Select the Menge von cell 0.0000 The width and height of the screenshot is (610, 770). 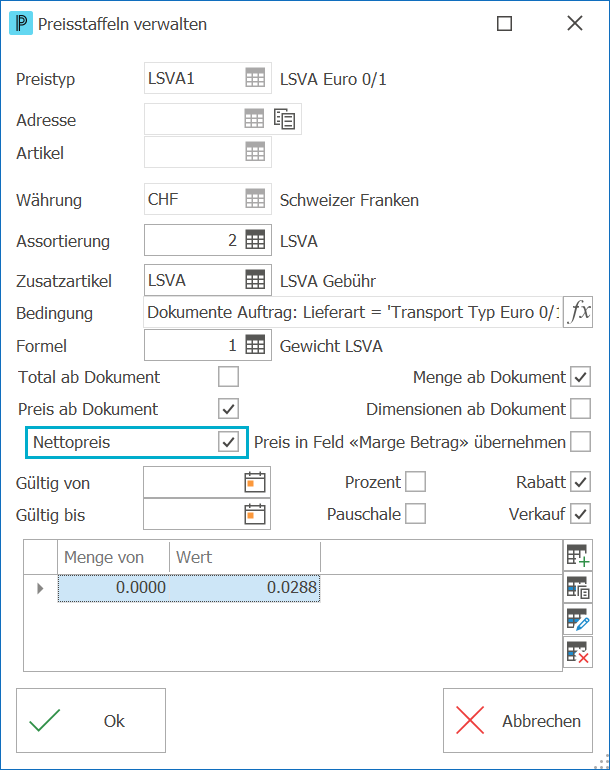pyautogui.click(x=113, y=587)
